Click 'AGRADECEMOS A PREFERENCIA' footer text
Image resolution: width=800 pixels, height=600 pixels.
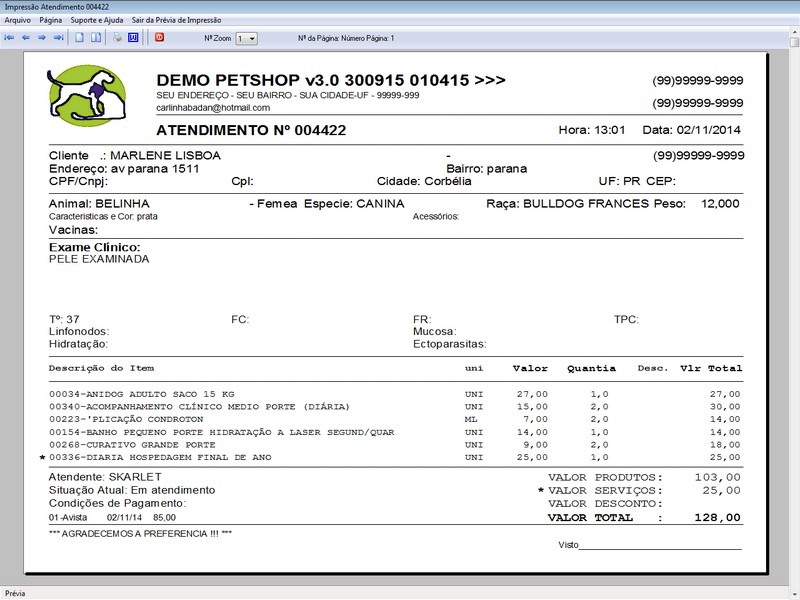click(140, 534)
